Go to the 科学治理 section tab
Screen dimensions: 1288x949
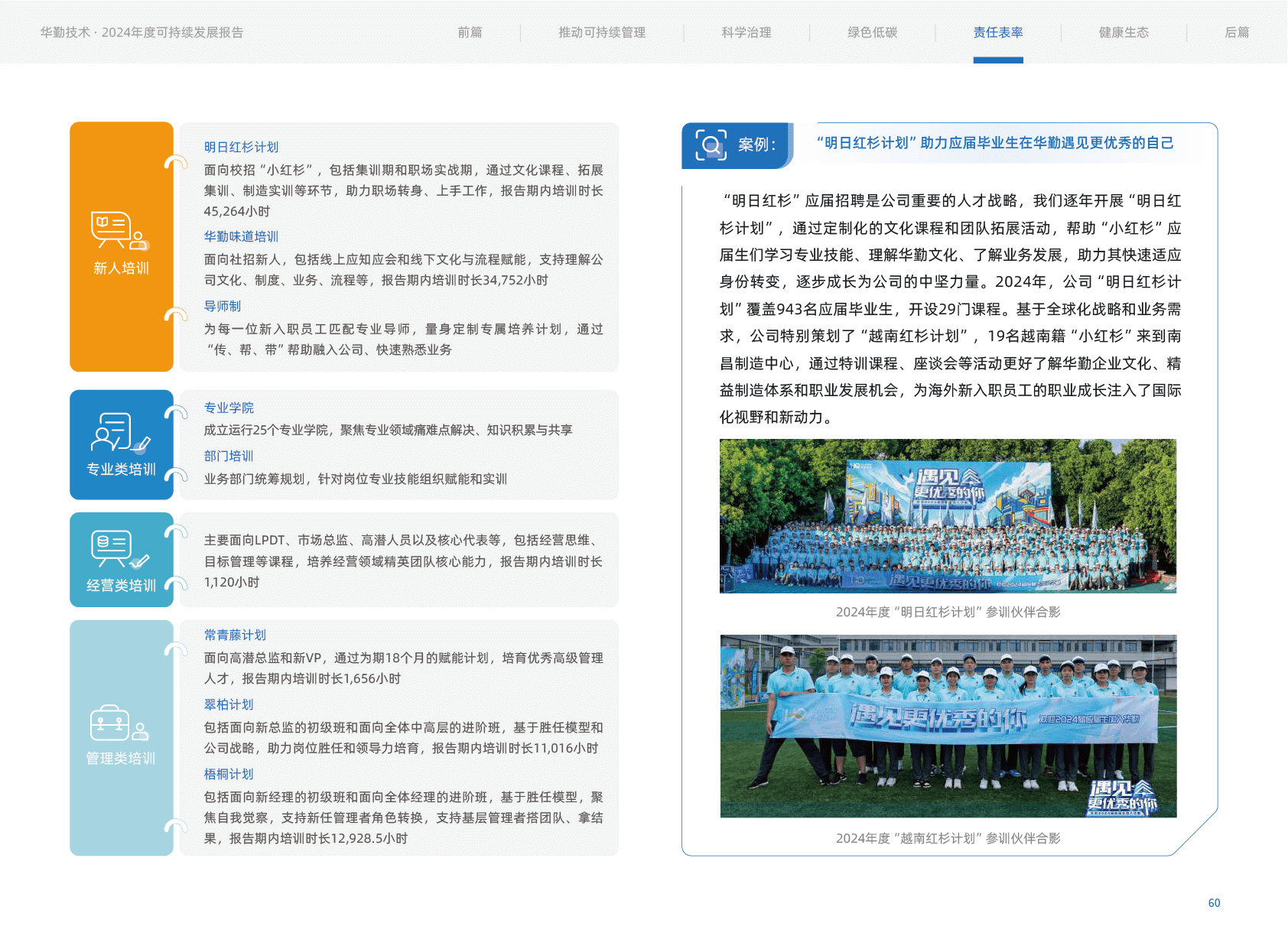746,32
